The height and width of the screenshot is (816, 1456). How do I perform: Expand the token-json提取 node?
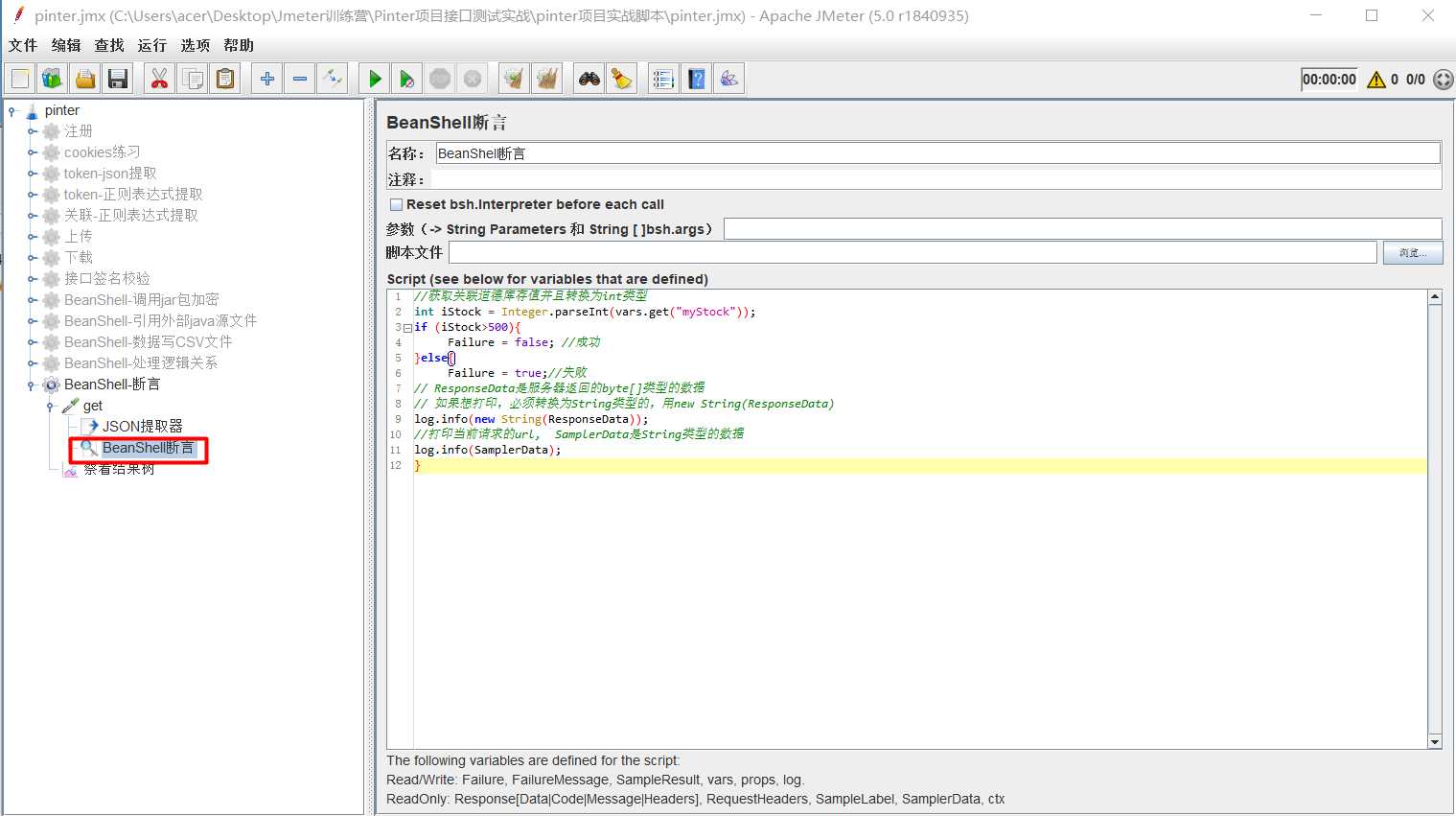tap(32, 174)
